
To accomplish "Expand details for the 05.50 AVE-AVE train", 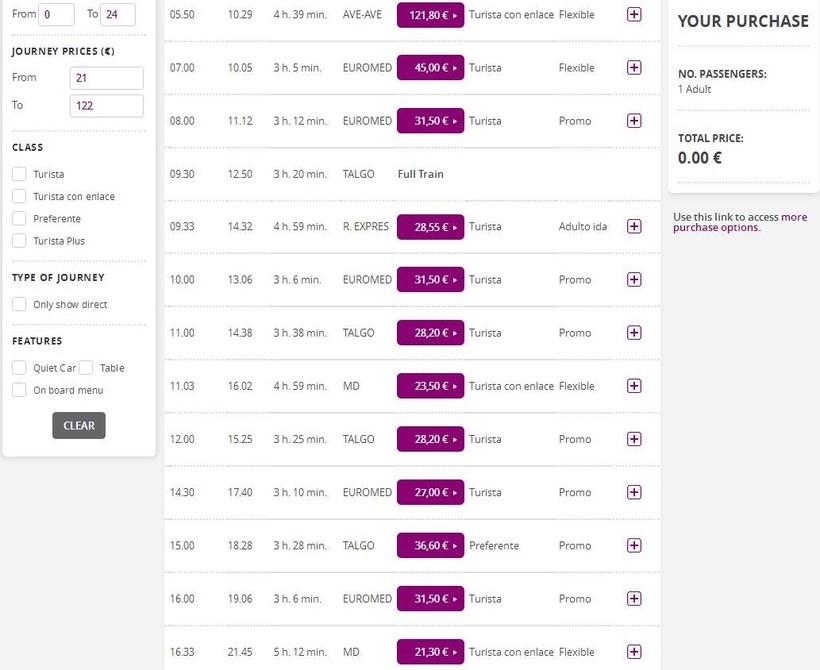I will (x=633, y=15).
